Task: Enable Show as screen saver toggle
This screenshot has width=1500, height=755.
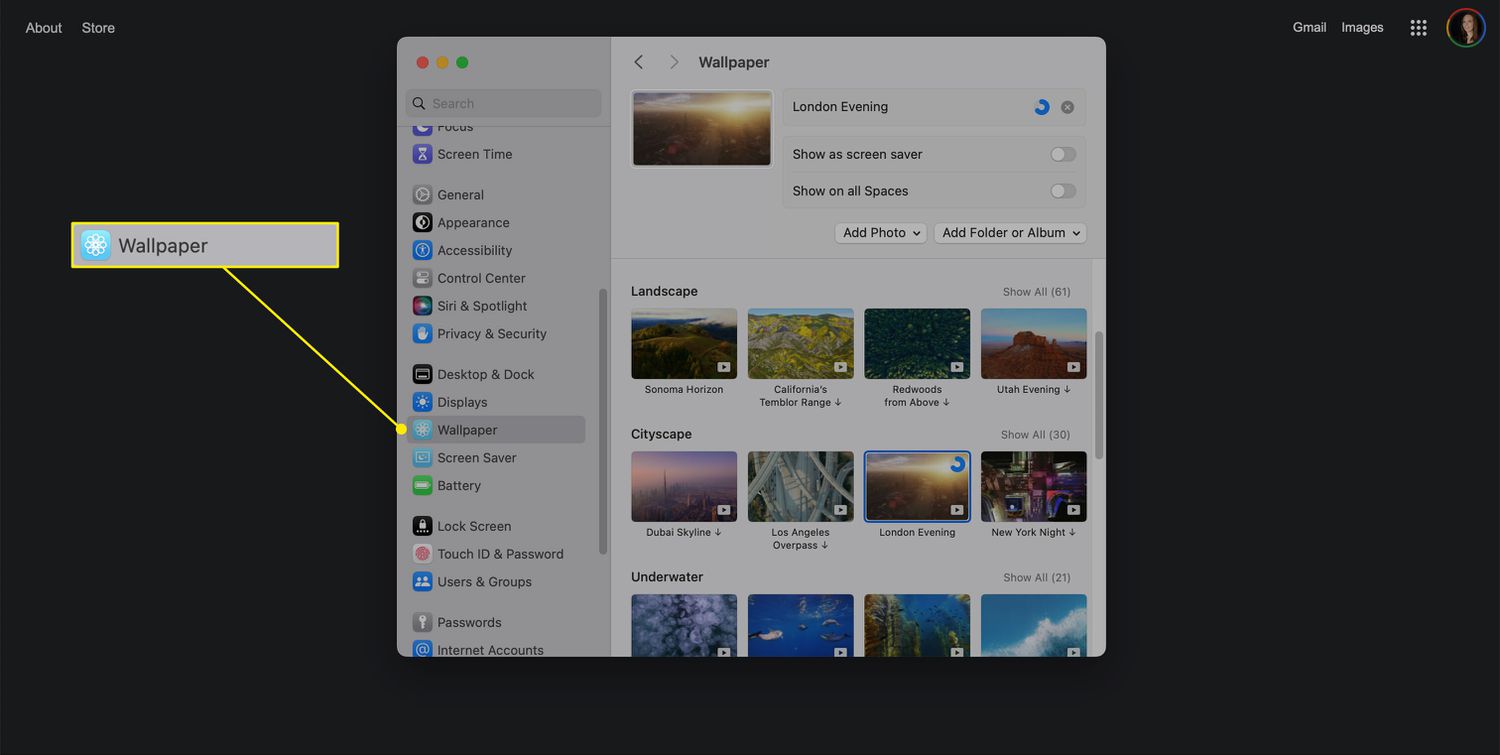Action: point(1062,154)
